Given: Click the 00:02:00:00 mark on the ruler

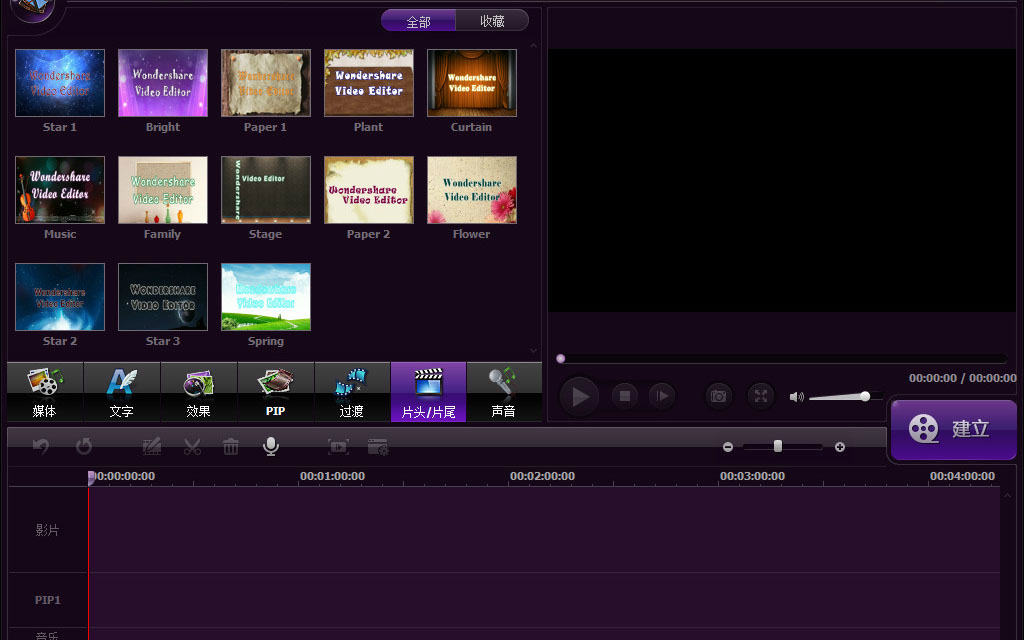Looking at the screenshot, I should [543, 476].
